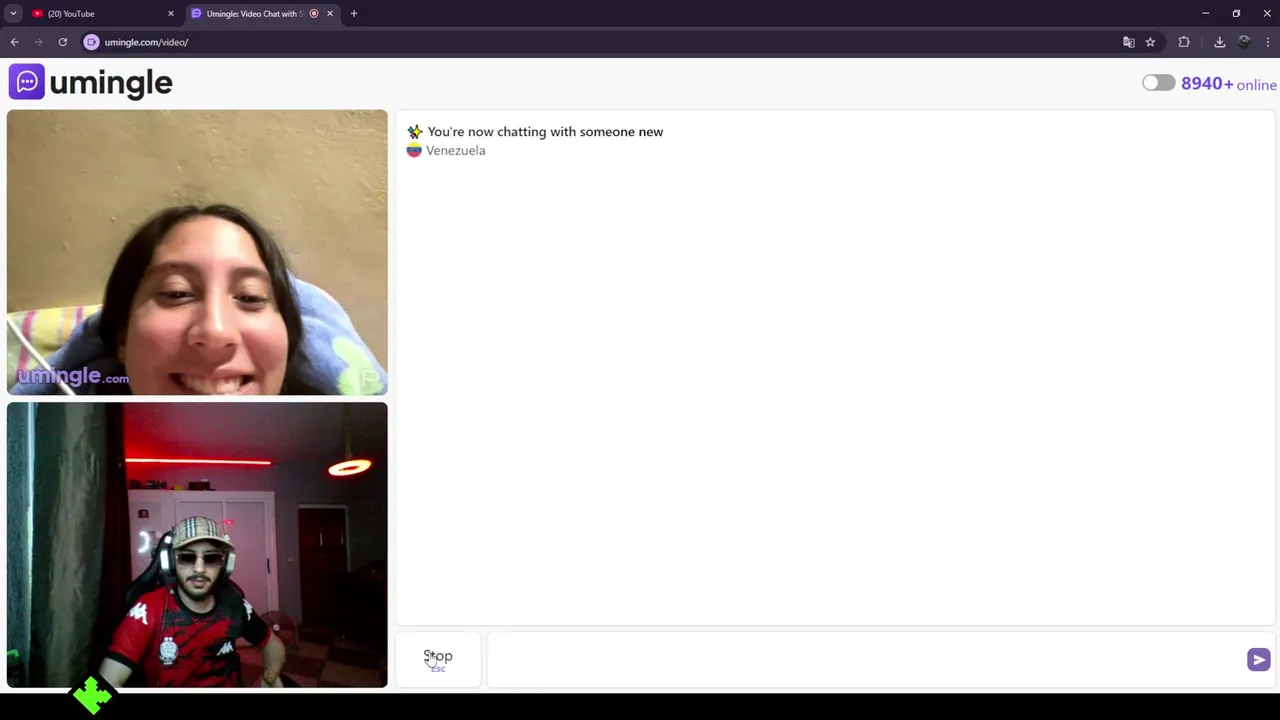This screenshot has width=1280, height=720.
Task: Close the Umingle Video Chat tab
Action: [329, 14]
